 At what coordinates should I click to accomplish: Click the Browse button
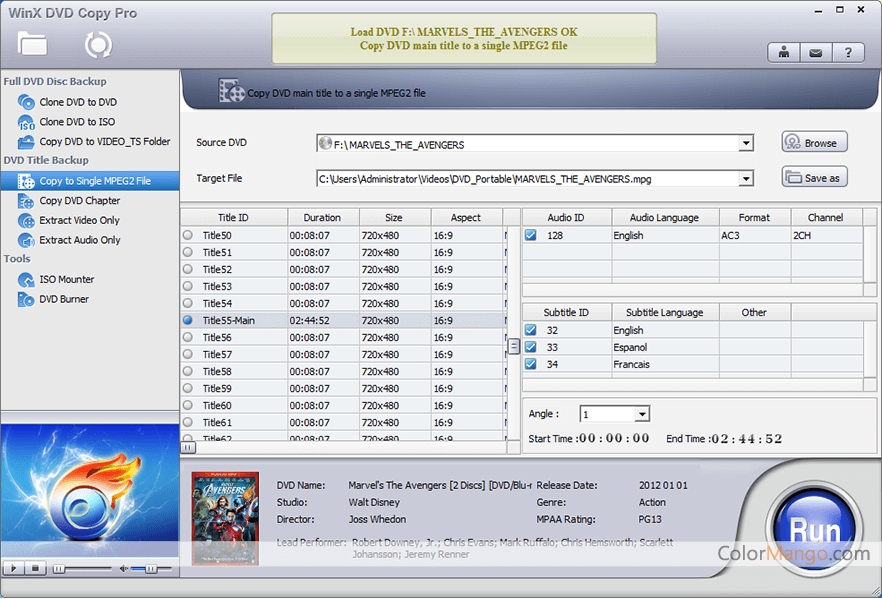point(814,142)
